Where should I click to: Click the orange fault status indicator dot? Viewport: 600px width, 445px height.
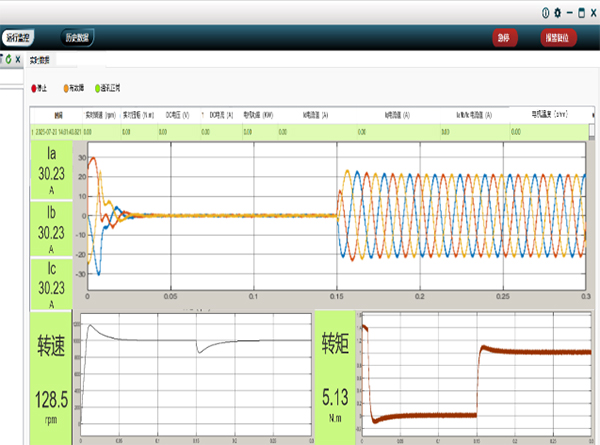click(x=66, y=88)
